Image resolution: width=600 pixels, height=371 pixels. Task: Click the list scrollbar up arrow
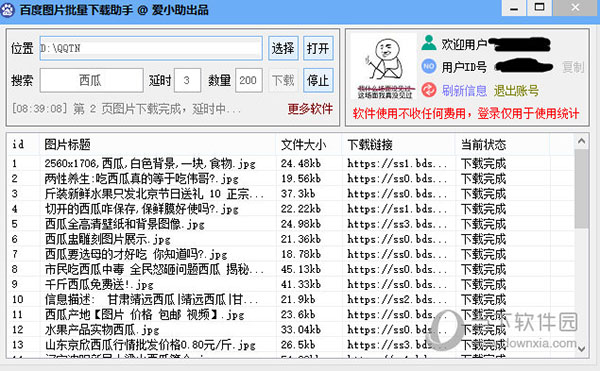pyautogui.click(x=582, y=142)
